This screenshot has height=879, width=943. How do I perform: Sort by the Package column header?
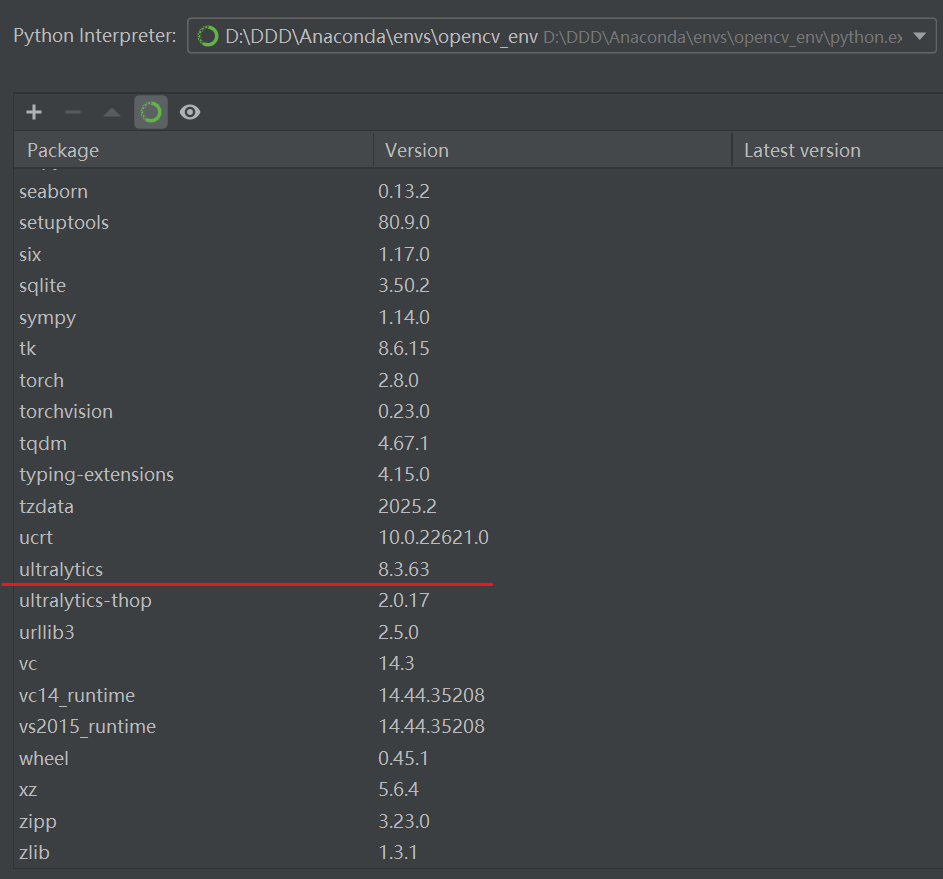point(194,150)
